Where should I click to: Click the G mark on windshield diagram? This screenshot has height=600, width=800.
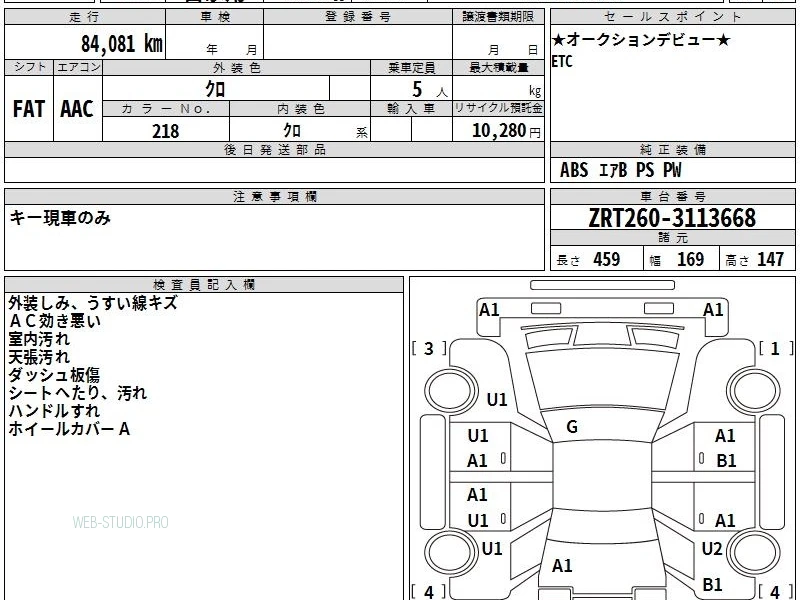tap(572, 426)
